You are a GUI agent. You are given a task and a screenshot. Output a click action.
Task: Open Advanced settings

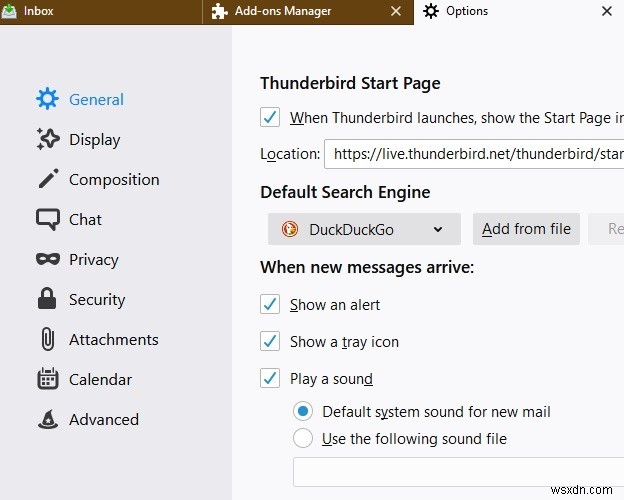pos(88,419)
